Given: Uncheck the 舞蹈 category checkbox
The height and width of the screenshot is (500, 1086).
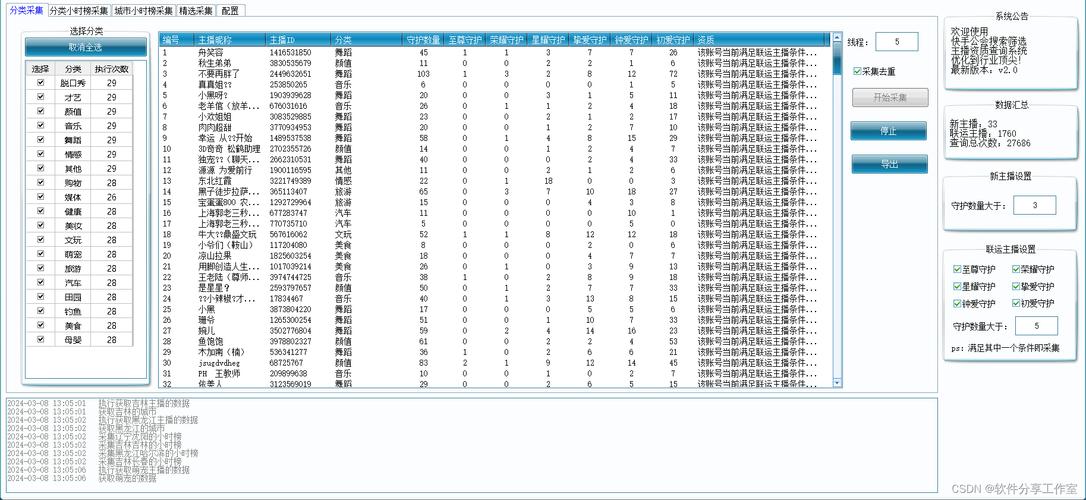Looking at the screenshot, I should 40,139.
